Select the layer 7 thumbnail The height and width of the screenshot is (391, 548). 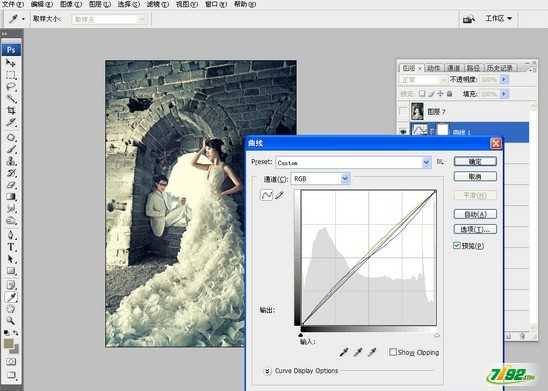pos(417,111)
